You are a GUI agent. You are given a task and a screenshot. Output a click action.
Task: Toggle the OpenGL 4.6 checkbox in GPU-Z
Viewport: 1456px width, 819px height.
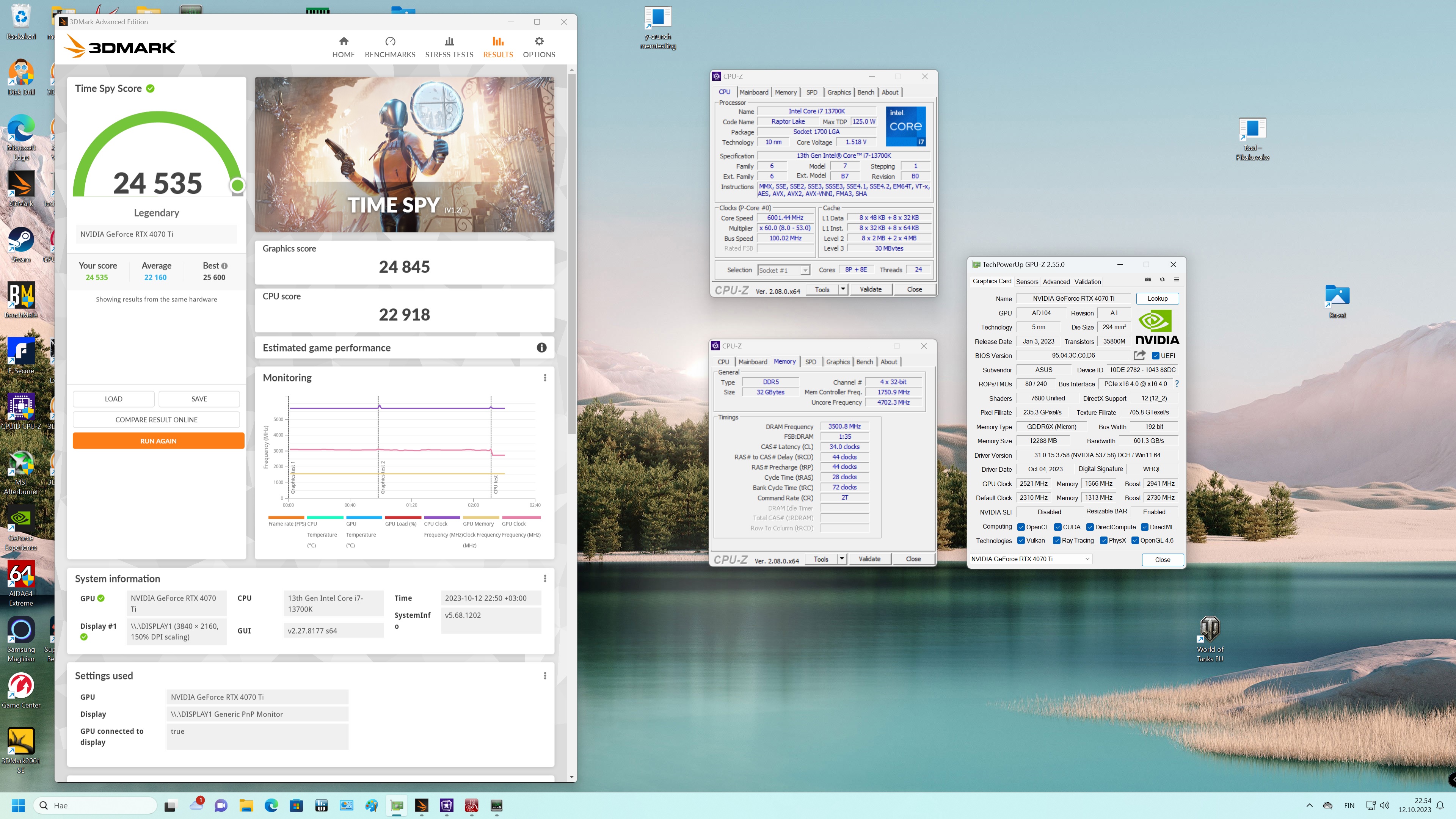point(1135,540)
